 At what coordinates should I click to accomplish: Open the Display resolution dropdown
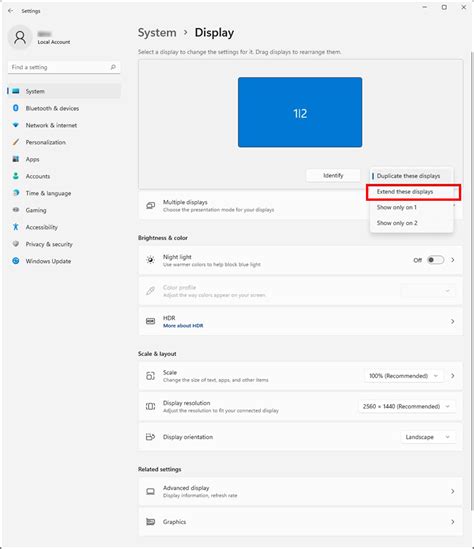pyautogui.click(x=407, y=406)
